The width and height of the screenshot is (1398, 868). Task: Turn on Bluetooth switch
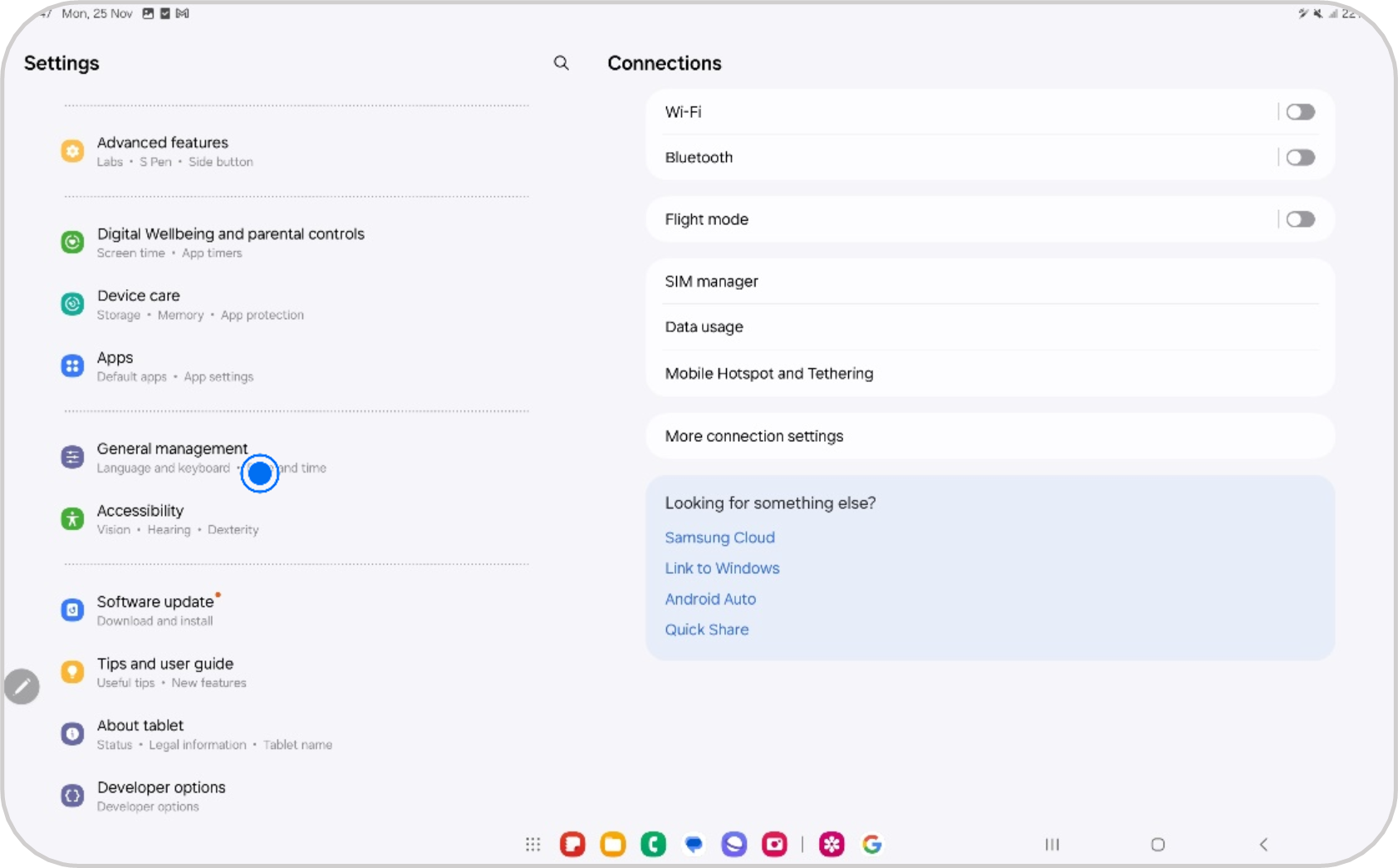click(1300, 158)
